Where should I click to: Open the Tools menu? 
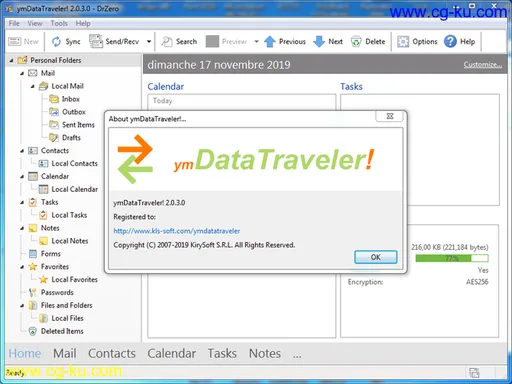tap(59, 23)
